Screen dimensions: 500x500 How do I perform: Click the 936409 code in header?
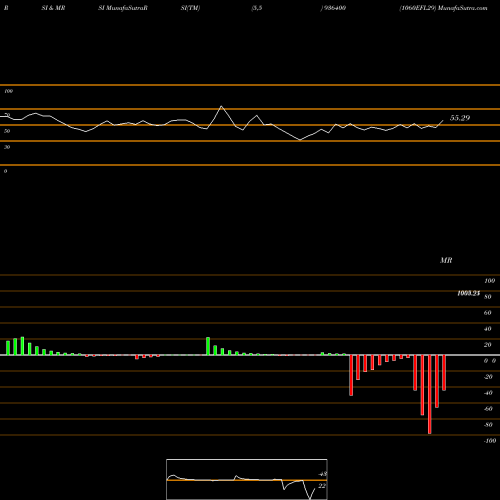click(x=334, y=8)
